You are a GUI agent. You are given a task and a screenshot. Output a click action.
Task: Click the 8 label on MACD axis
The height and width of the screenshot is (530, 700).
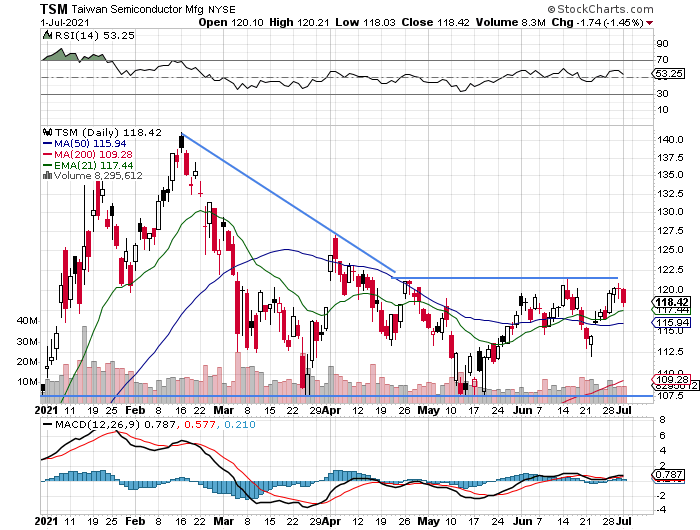[x=662, y=420]
